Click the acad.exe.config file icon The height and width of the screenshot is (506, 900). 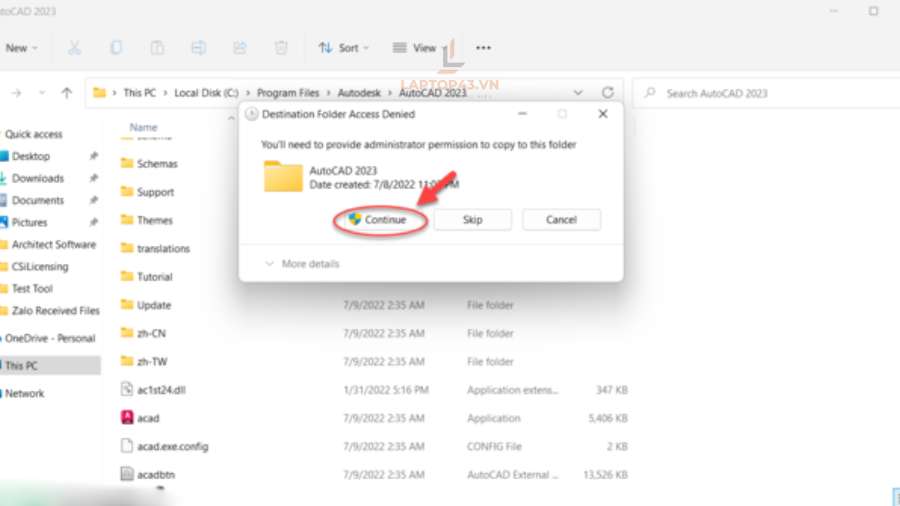coord(127,446)
